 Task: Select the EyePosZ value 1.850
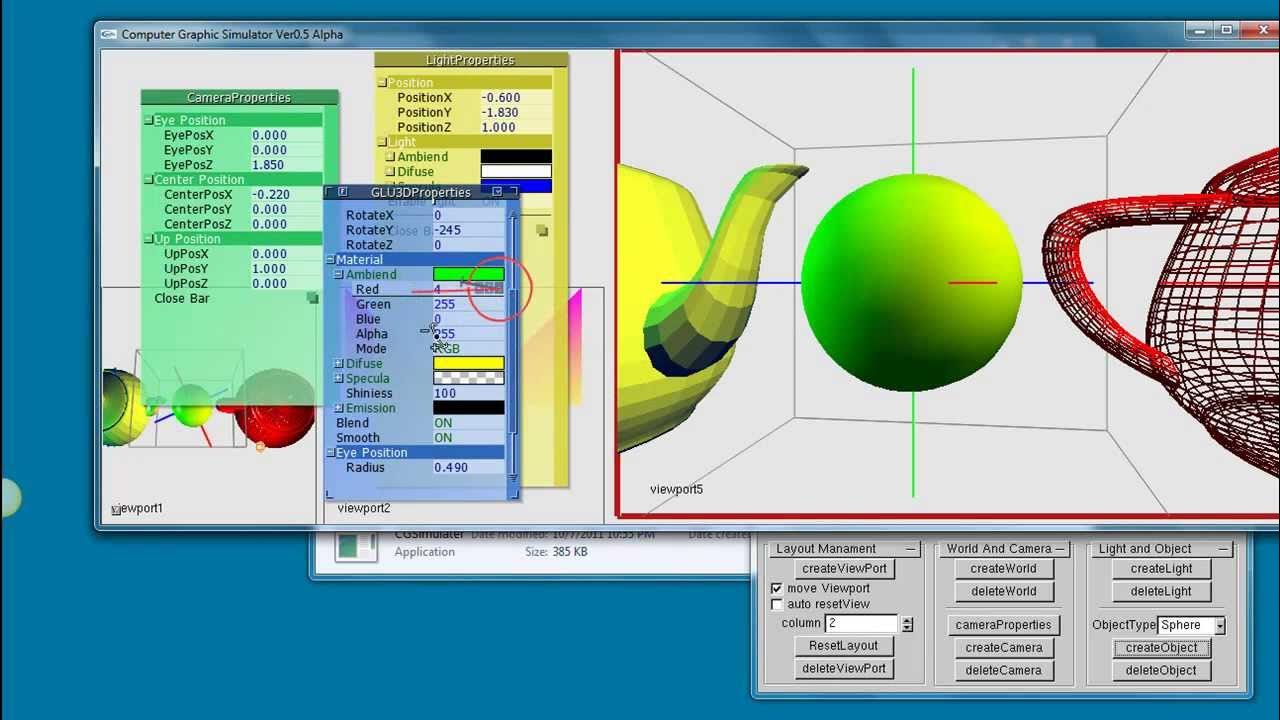point(286,165)
